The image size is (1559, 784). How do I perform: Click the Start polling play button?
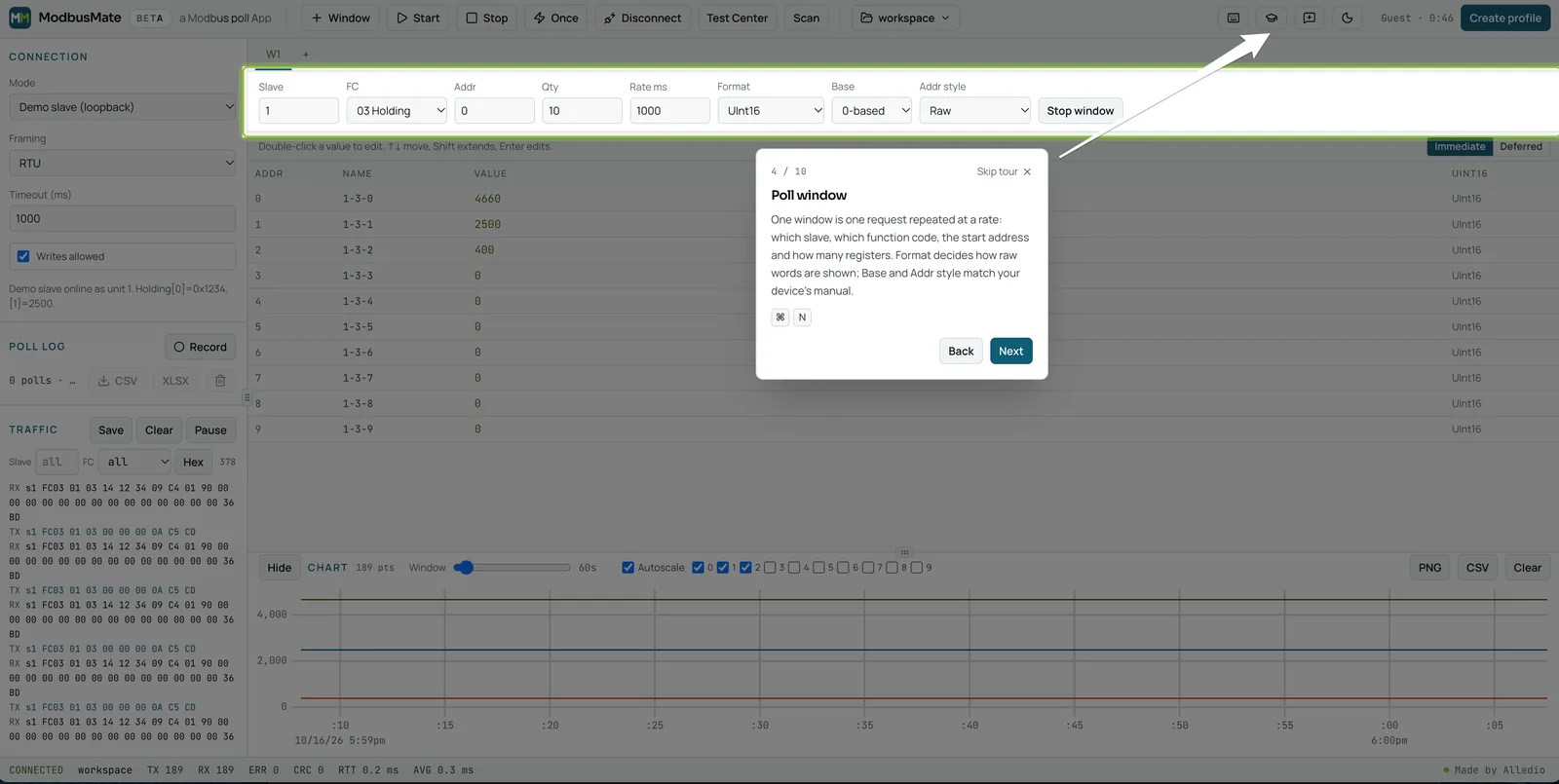[418, 18]
